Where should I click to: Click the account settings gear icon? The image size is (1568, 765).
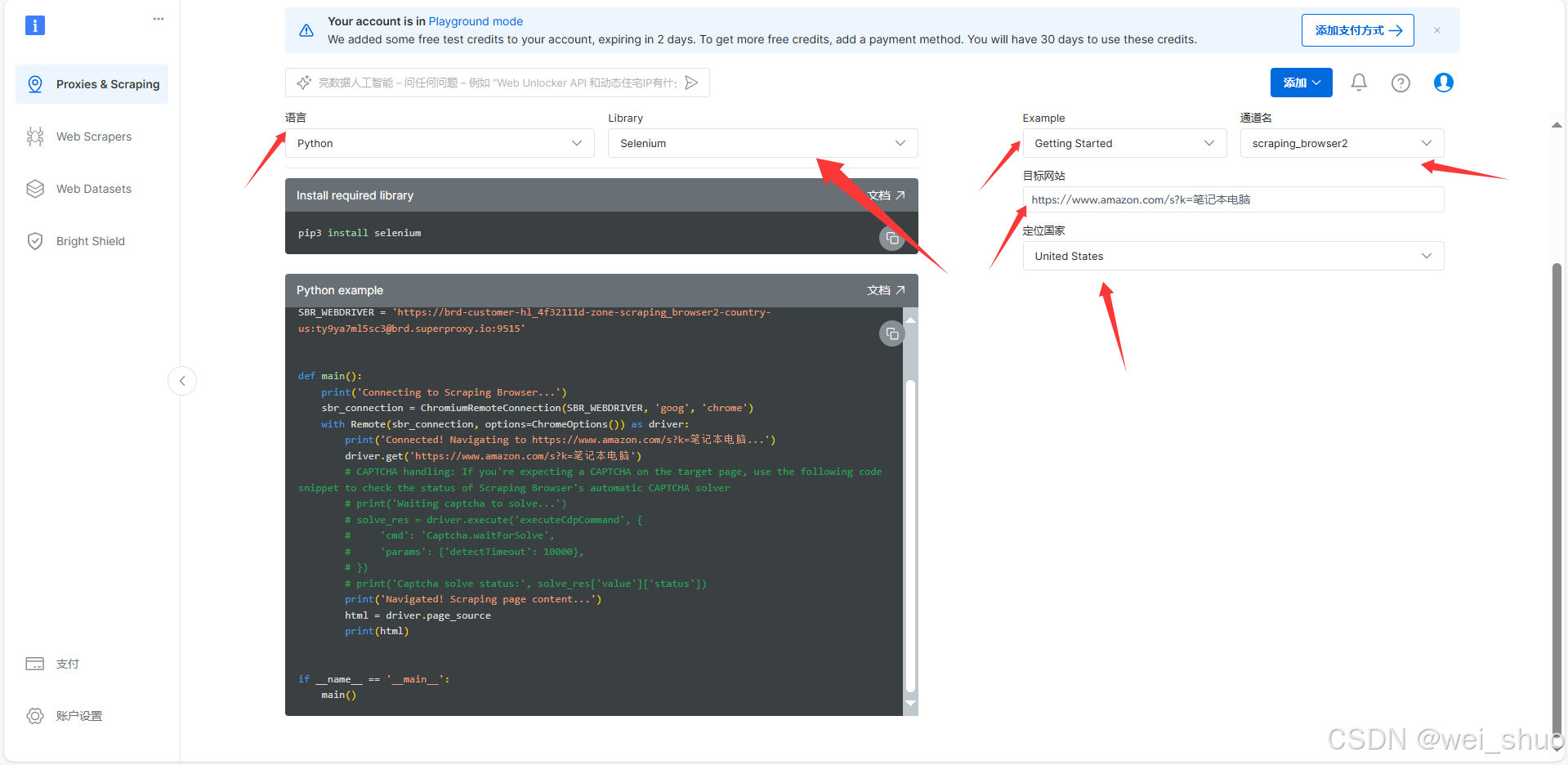35,716
